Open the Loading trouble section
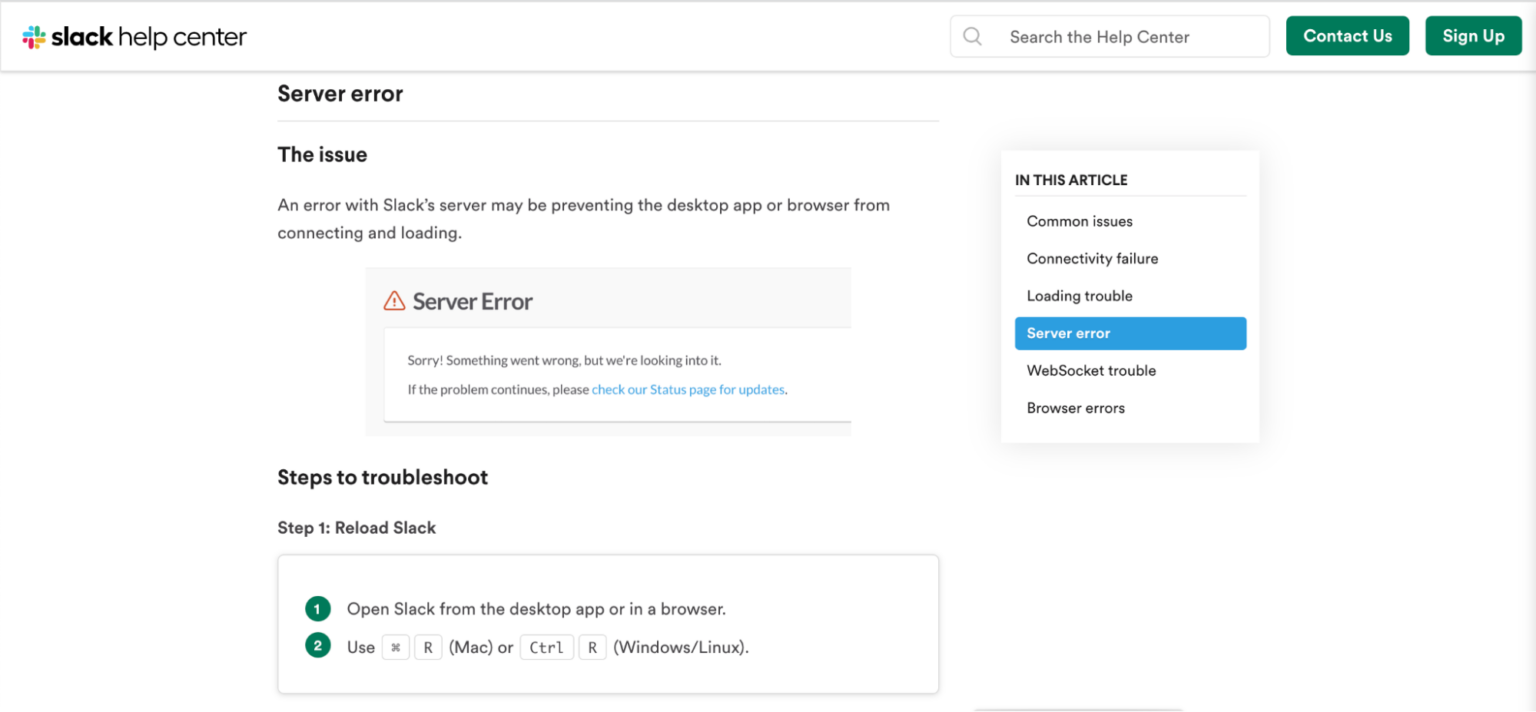1536x712 pixels. [x=1079, y=295]
